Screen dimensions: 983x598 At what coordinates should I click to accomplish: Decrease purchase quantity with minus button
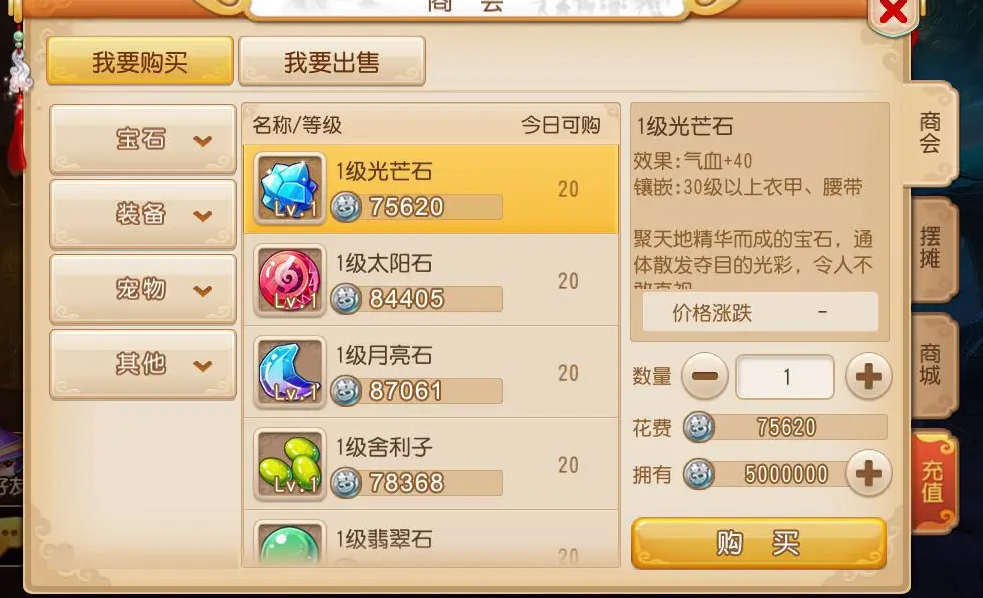click(x=705, y=376)
